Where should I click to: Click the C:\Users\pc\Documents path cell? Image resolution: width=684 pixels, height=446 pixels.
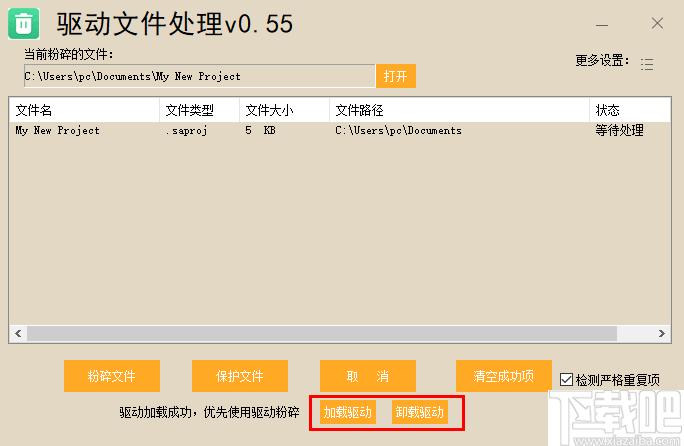coord(398,130)
